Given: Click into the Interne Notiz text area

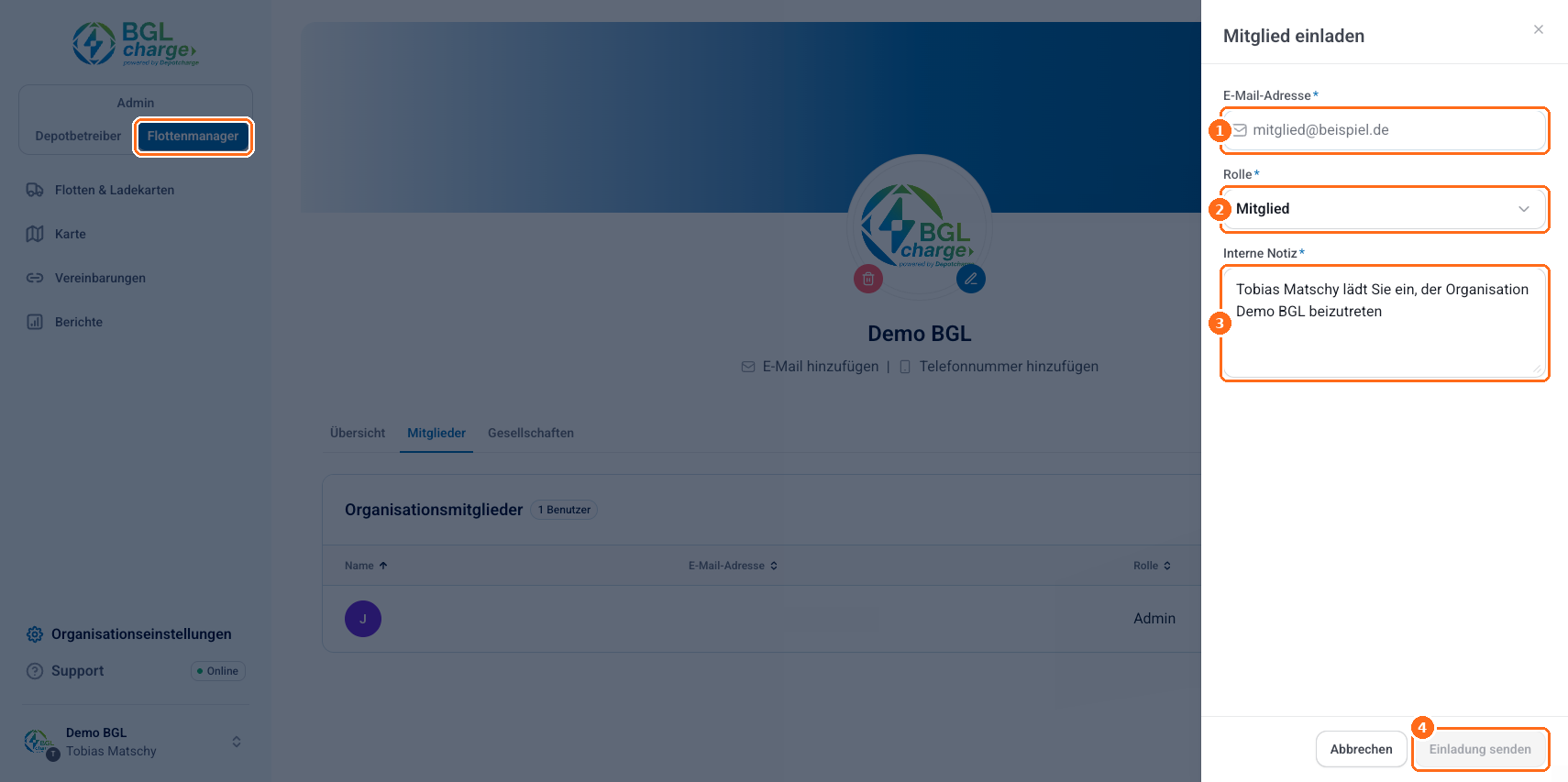Looking at the screenshot, I should pos(1385,323).
